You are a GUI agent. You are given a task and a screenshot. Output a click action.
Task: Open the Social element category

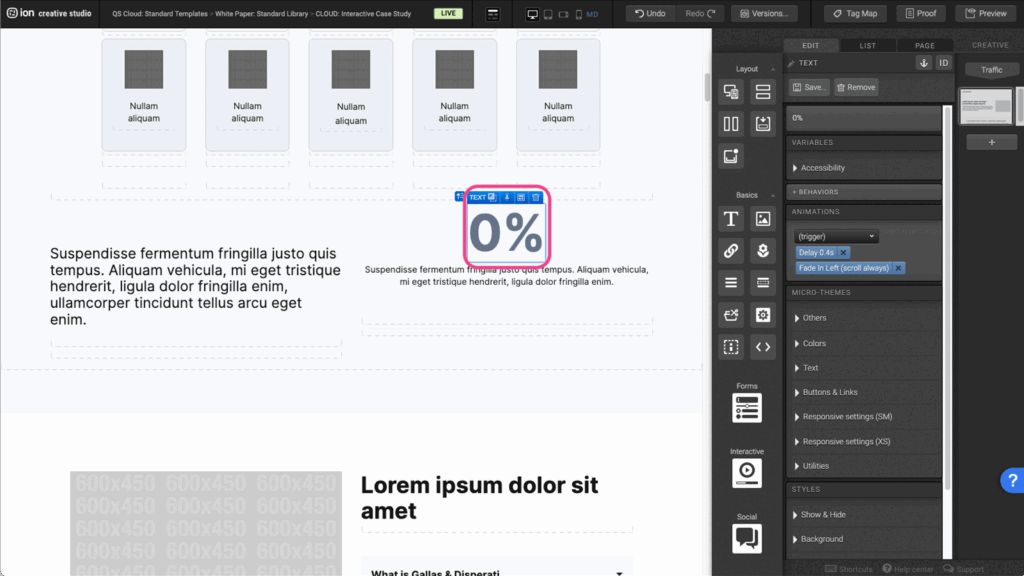747,538
